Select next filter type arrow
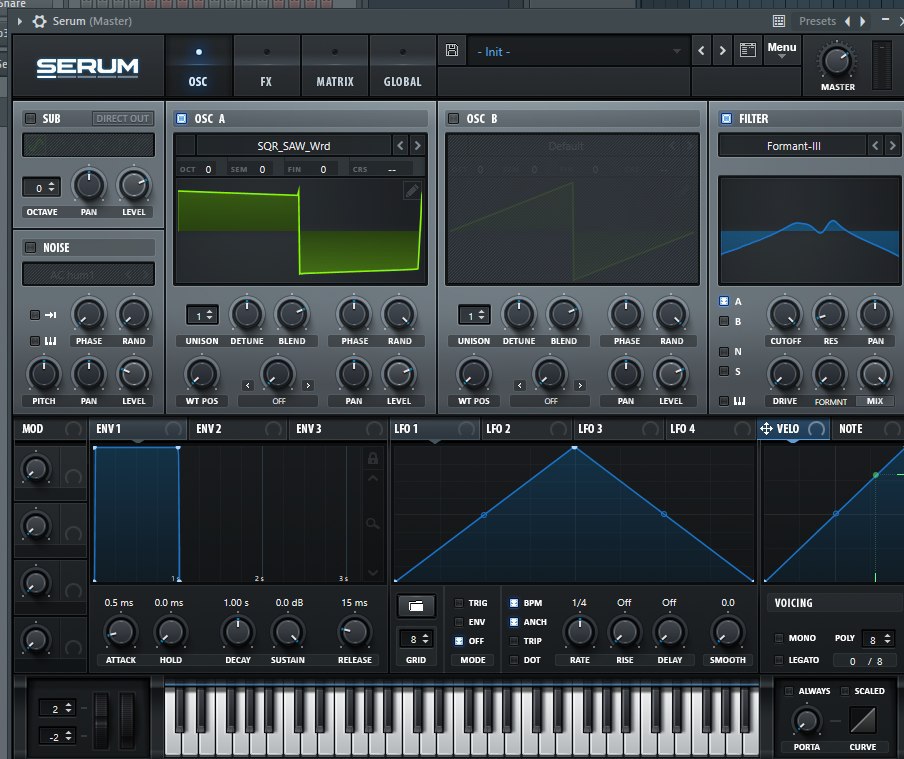The height and width of the screenshot is (759, 904). point(892,146)
